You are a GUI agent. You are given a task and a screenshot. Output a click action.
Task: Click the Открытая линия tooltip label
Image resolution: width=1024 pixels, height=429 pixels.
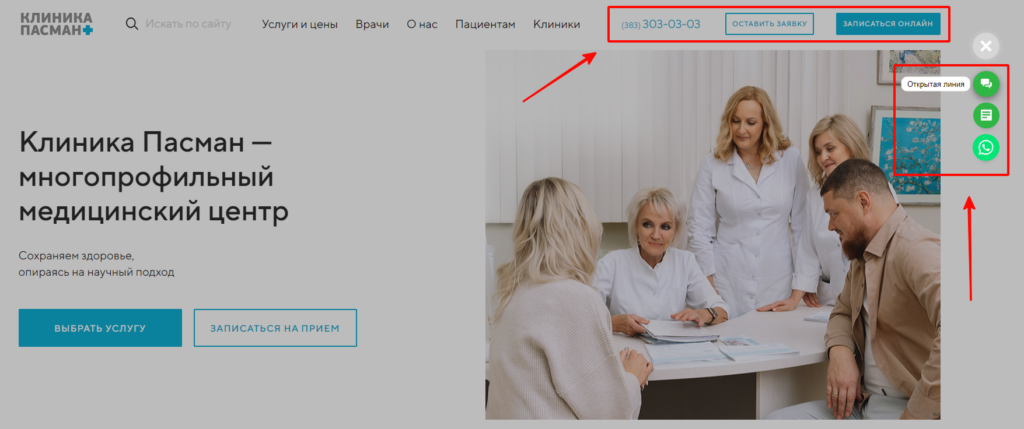click(x=935, y=84)
